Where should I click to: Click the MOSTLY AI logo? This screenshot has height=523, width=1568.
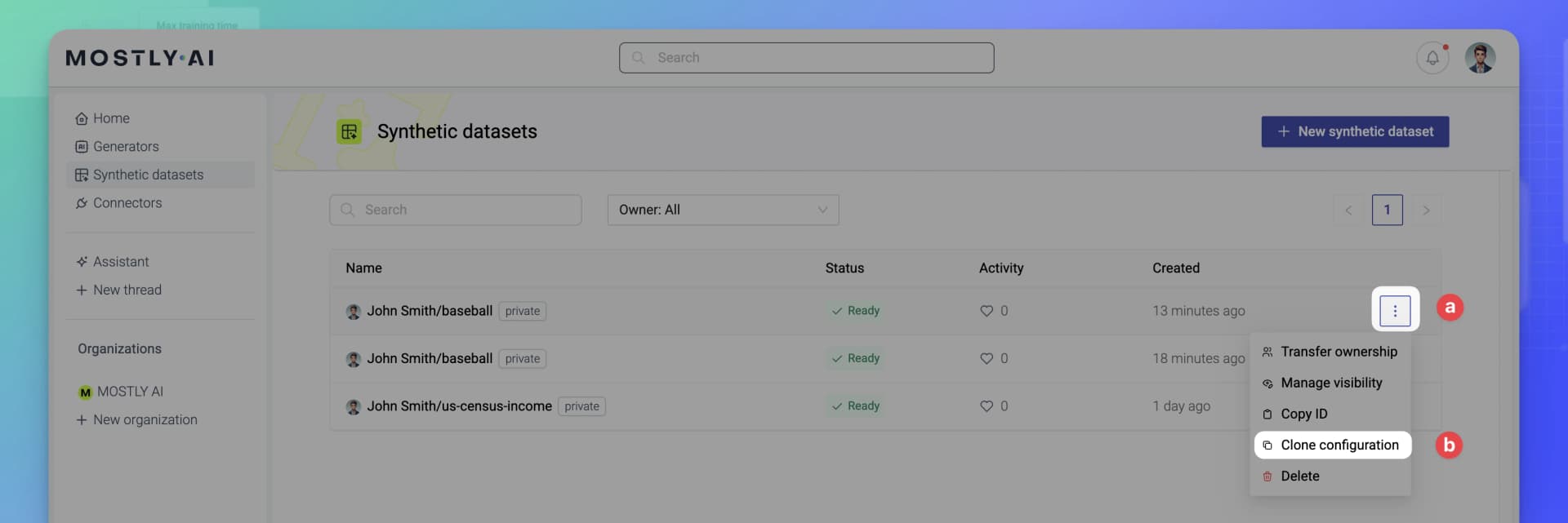click(x=140, y=58)
